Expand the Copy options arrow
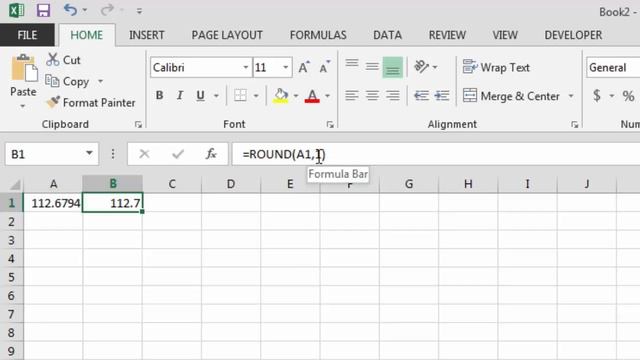This screenshot has height=360, width=640. [100, 81]
